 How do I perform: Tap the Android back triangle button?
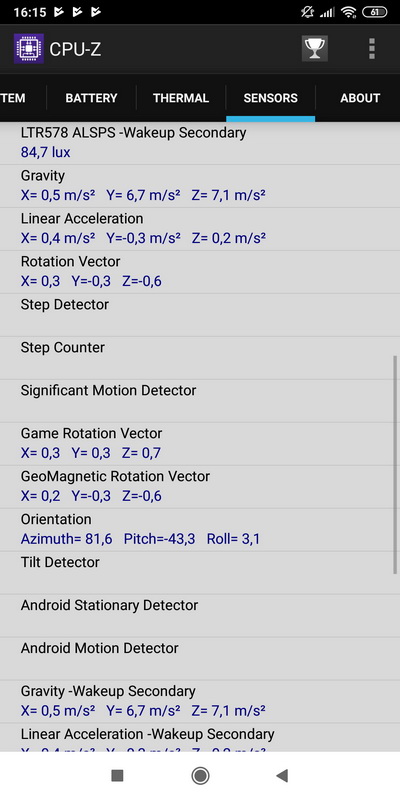282,776
